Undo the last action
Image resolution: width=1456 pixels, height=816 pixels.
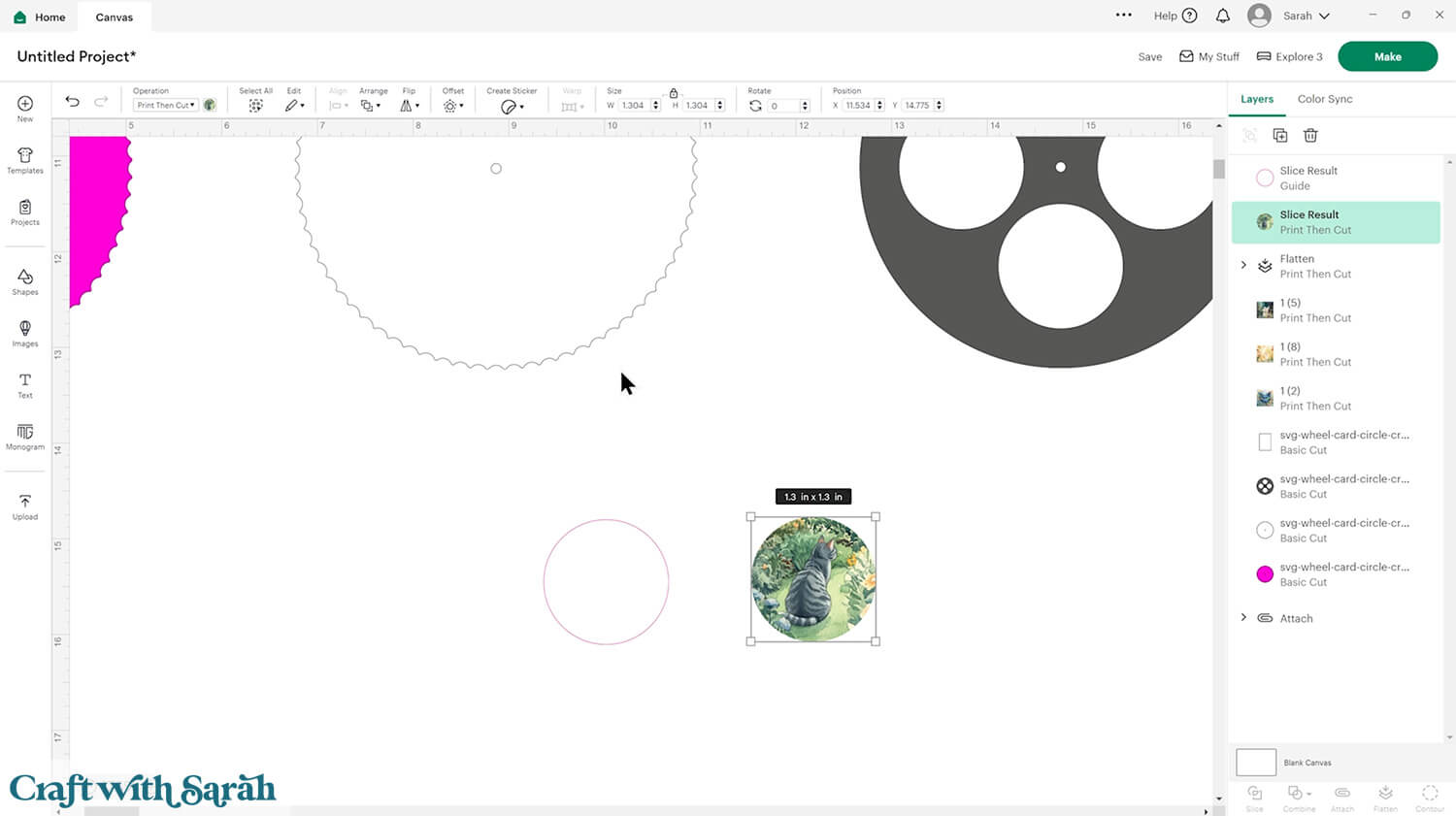point(72,102)
